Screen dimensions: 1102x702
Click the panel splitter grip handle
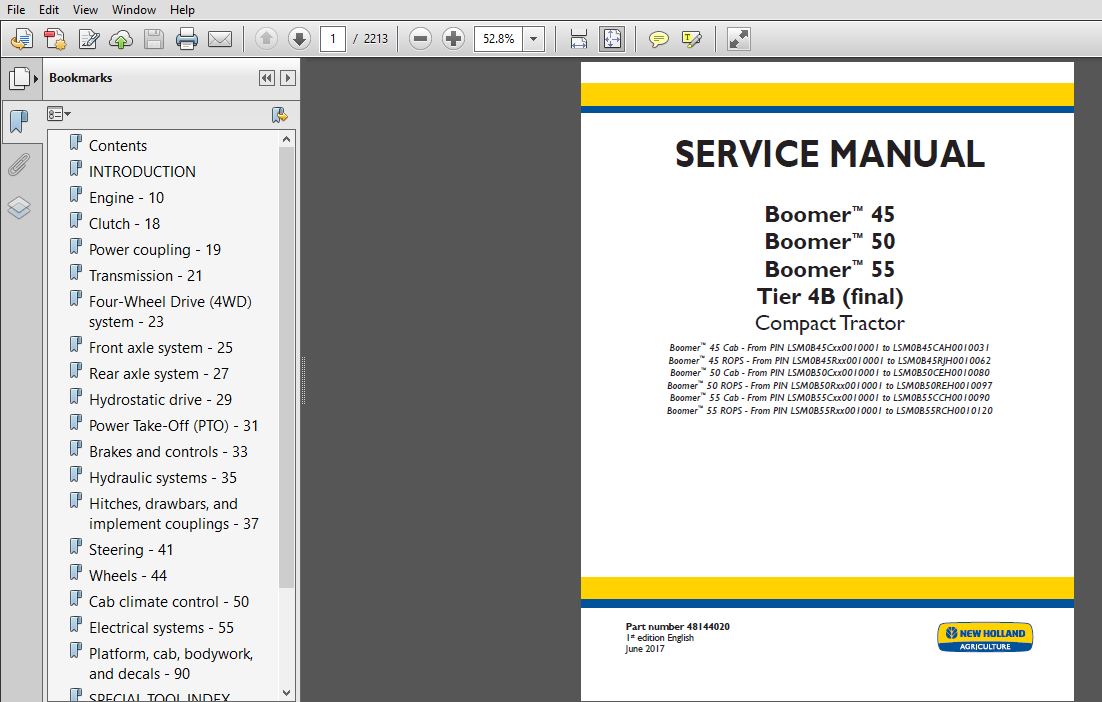(303, 380)
